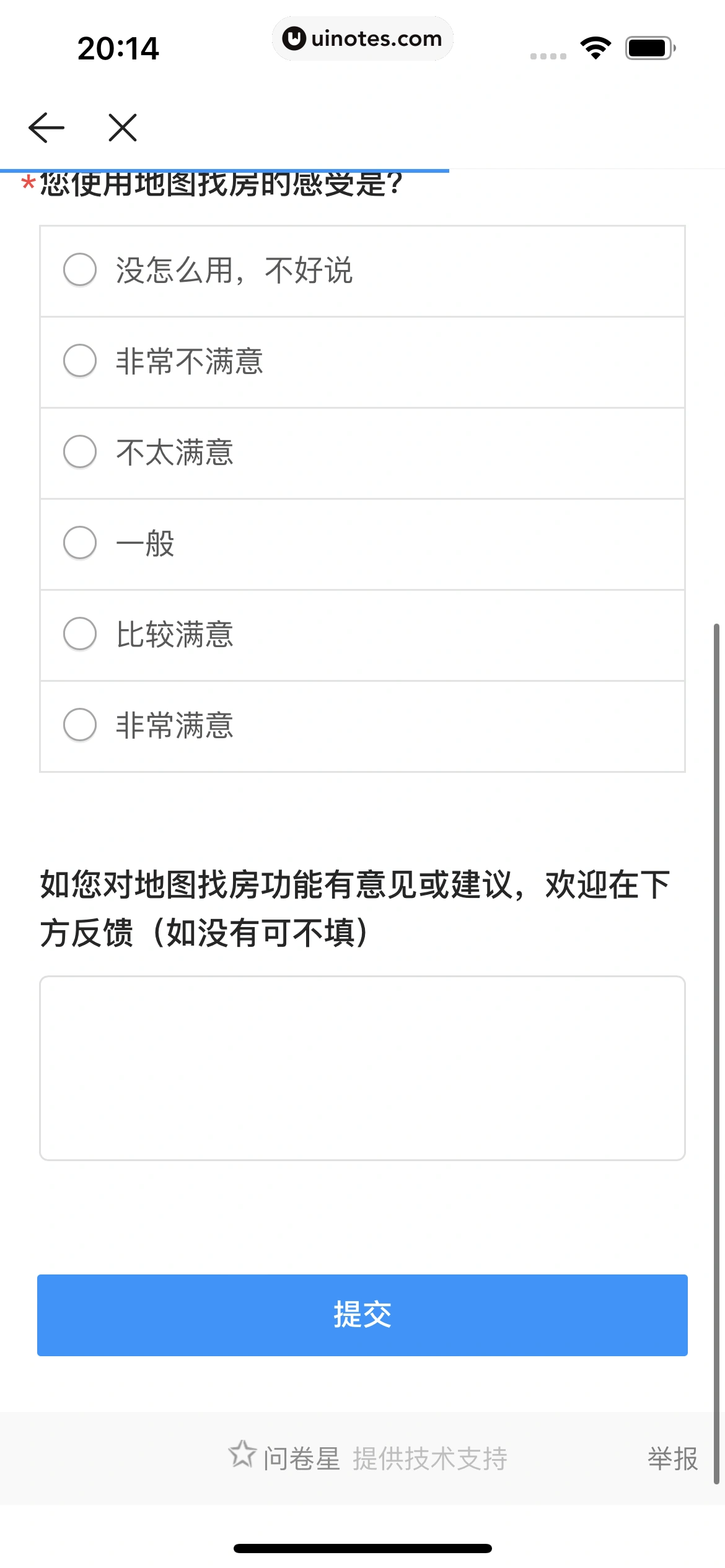Image resolution: width=725 pixels, height=1568 pixels.
Task: Choose the 比较满意 radio button
Action: (x=80, y=634)
